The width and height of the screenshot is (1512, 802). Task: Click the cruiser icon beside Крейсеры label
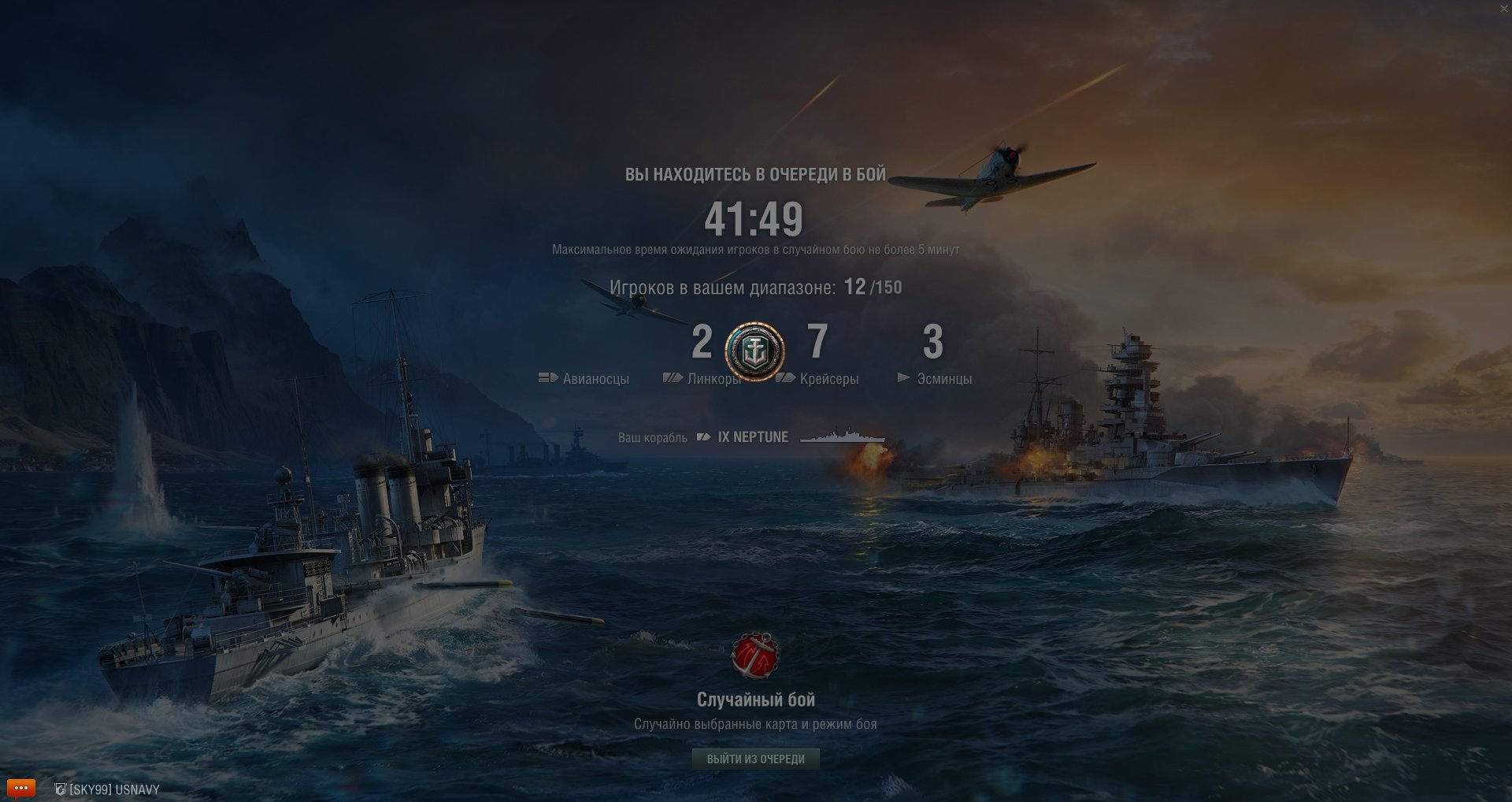tap(785, 378)
